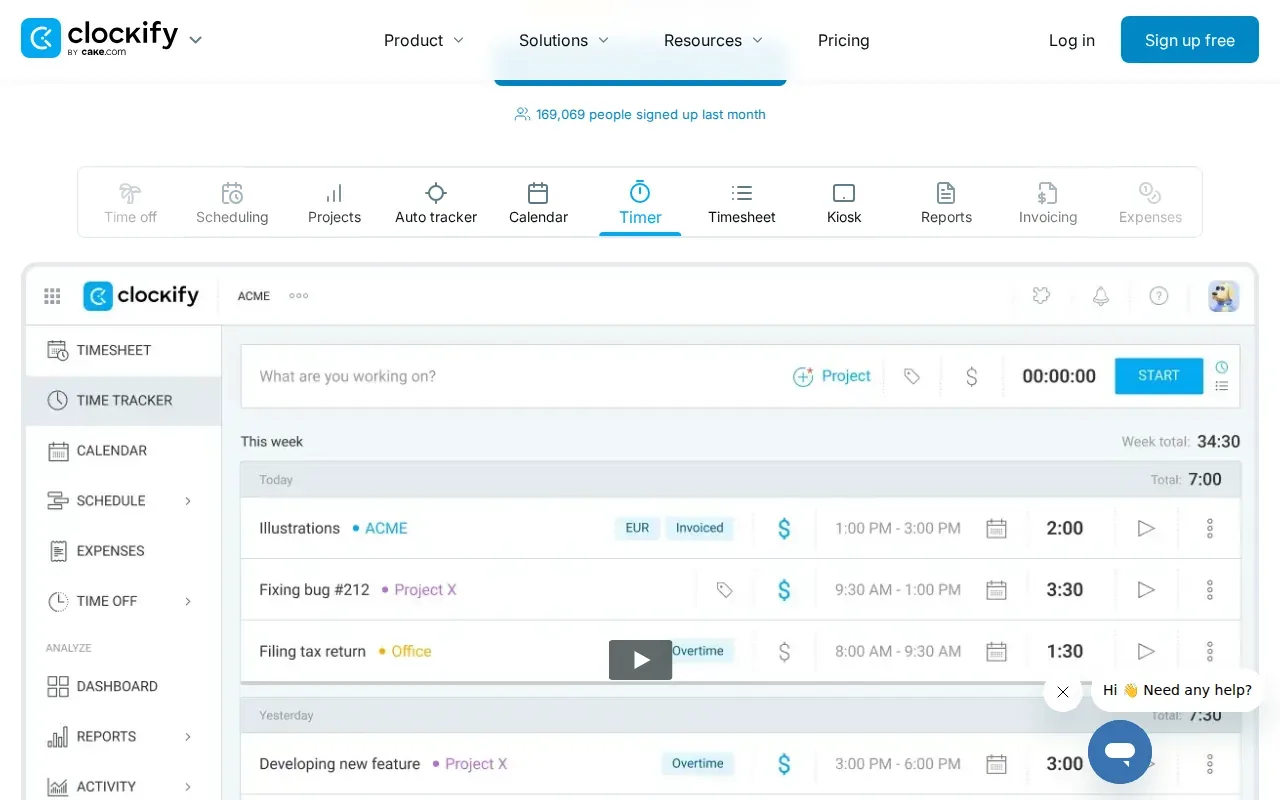1280x800 pixels.
Task: Click the app grid menu icon
Action: tap(52, 296)
